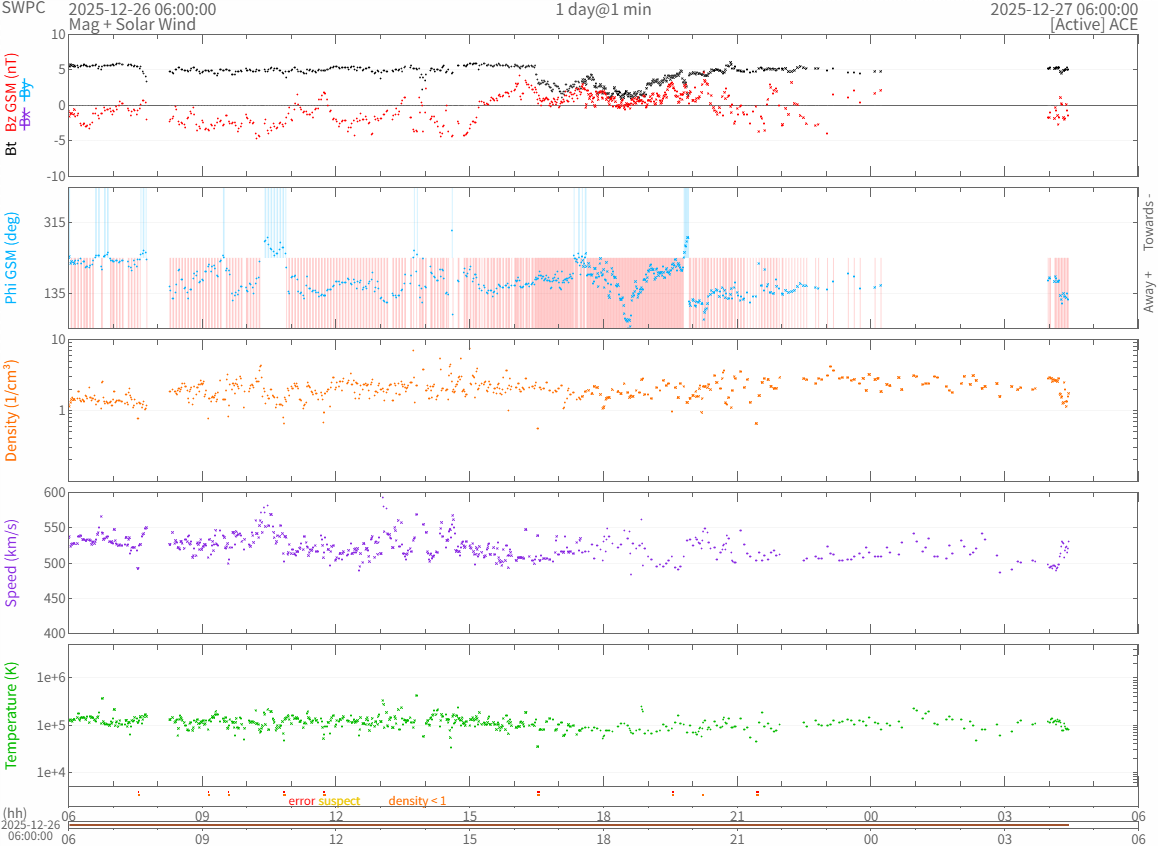Click the start time 2025-12-26 06:00:00 at top
This screenshot has height=846, width=1158.
coord(142,9)
